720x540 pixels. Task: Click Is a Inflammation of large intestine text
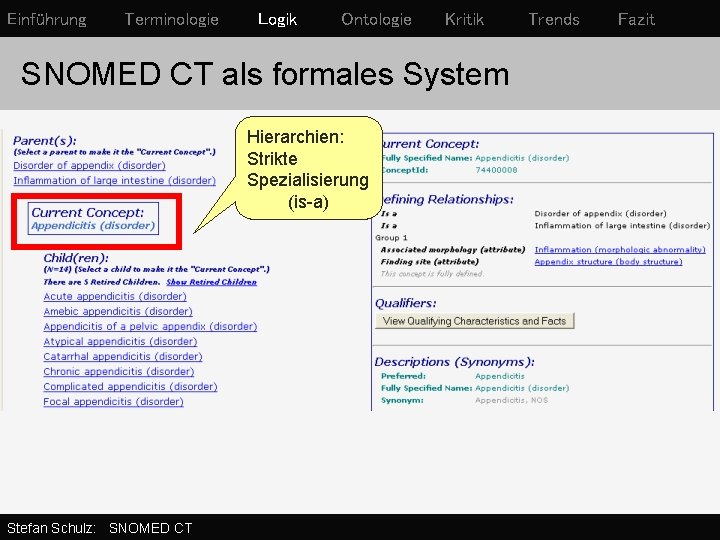click(622, 225)
